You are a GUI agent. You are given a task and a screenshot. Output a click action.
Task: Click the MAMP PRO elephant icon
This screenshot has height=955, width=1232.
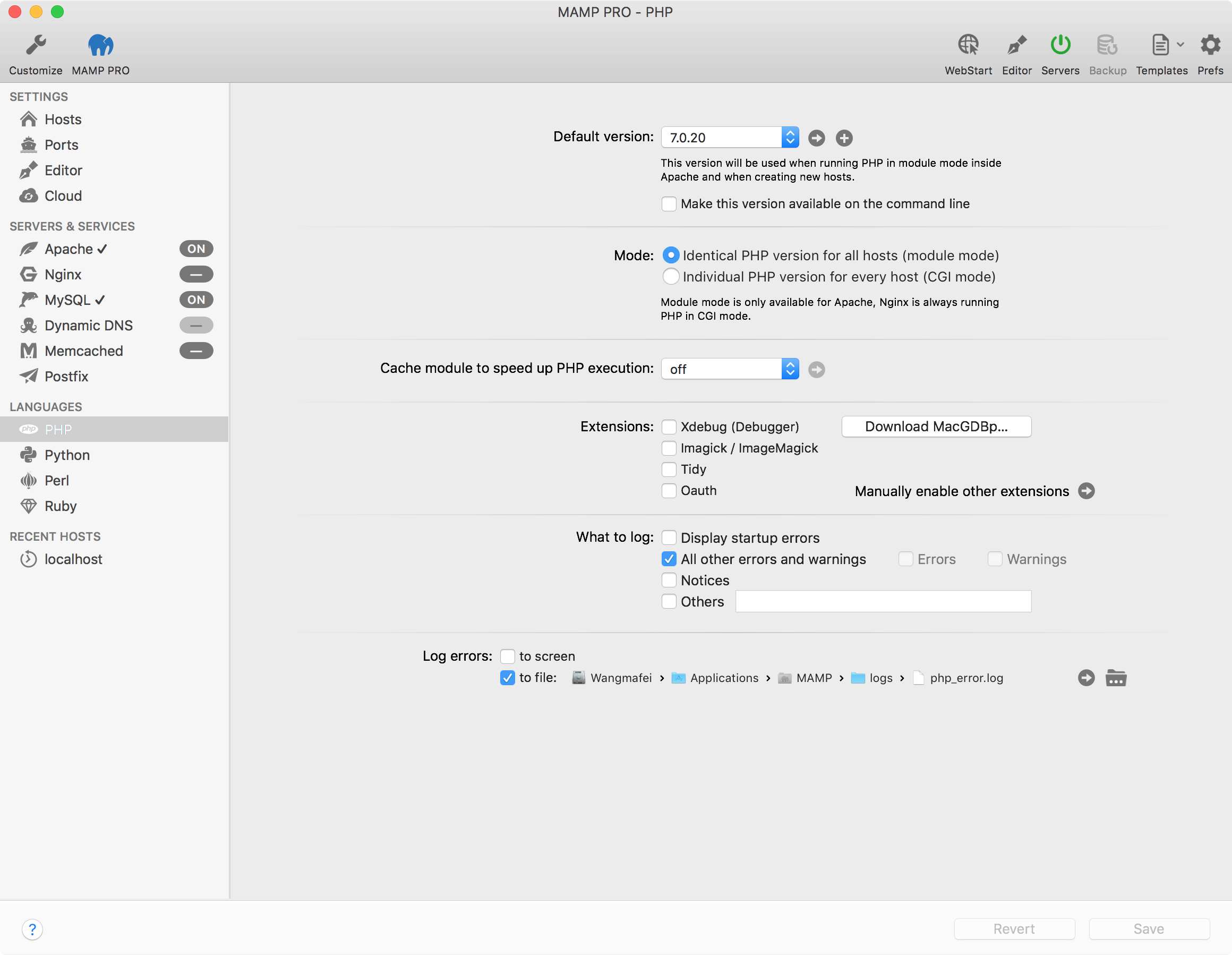(x=100, y=45)
